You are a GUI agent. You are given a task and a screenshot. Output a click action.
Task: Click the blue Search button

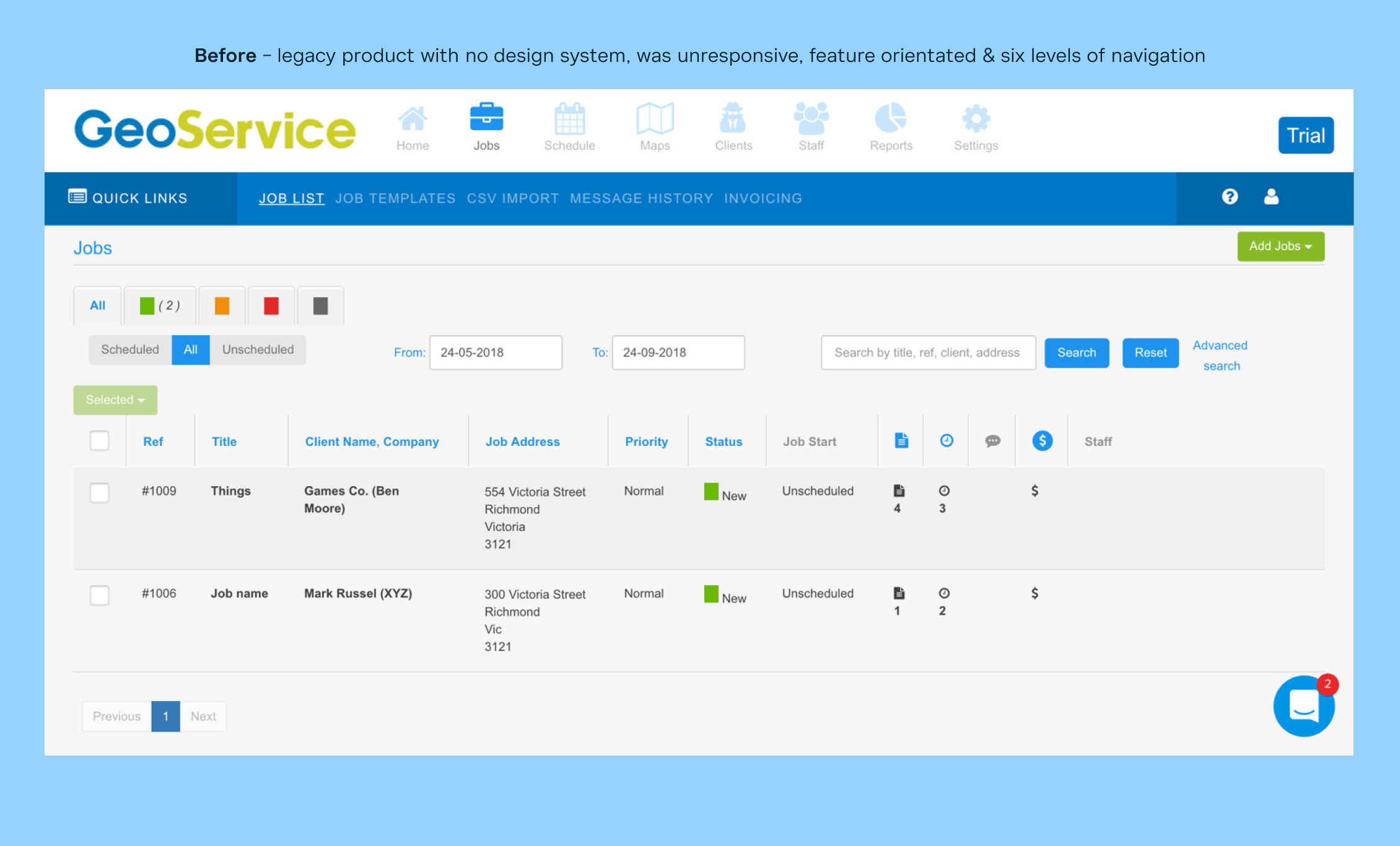pyautogui.click(x=1077, y=353)
